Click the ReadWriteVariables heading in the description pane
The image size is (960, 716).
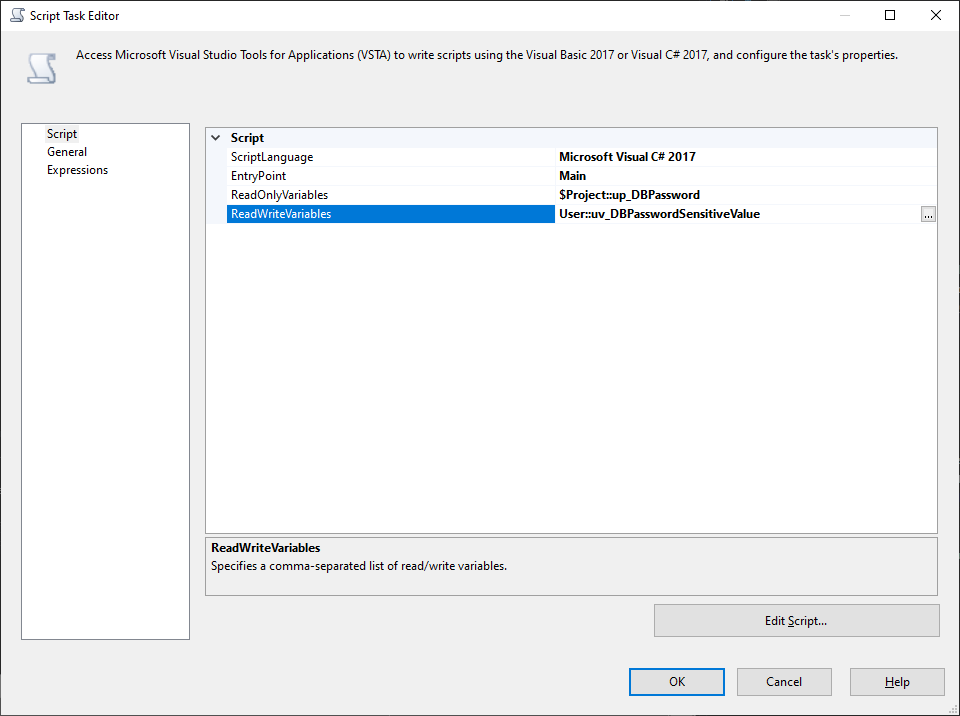click(x=266, y=548)
